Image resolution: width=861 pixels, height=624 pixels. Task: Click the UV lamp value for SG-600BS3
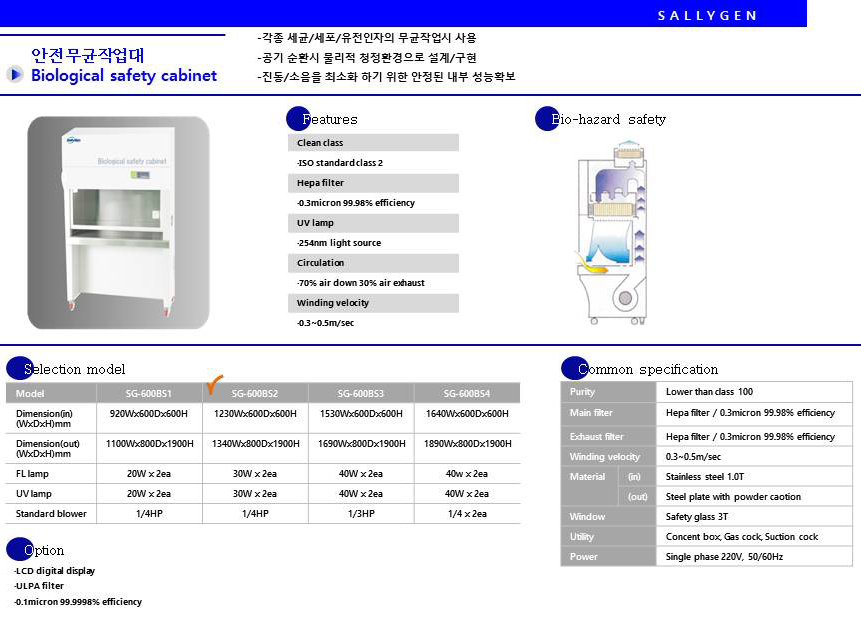[361, 494]
